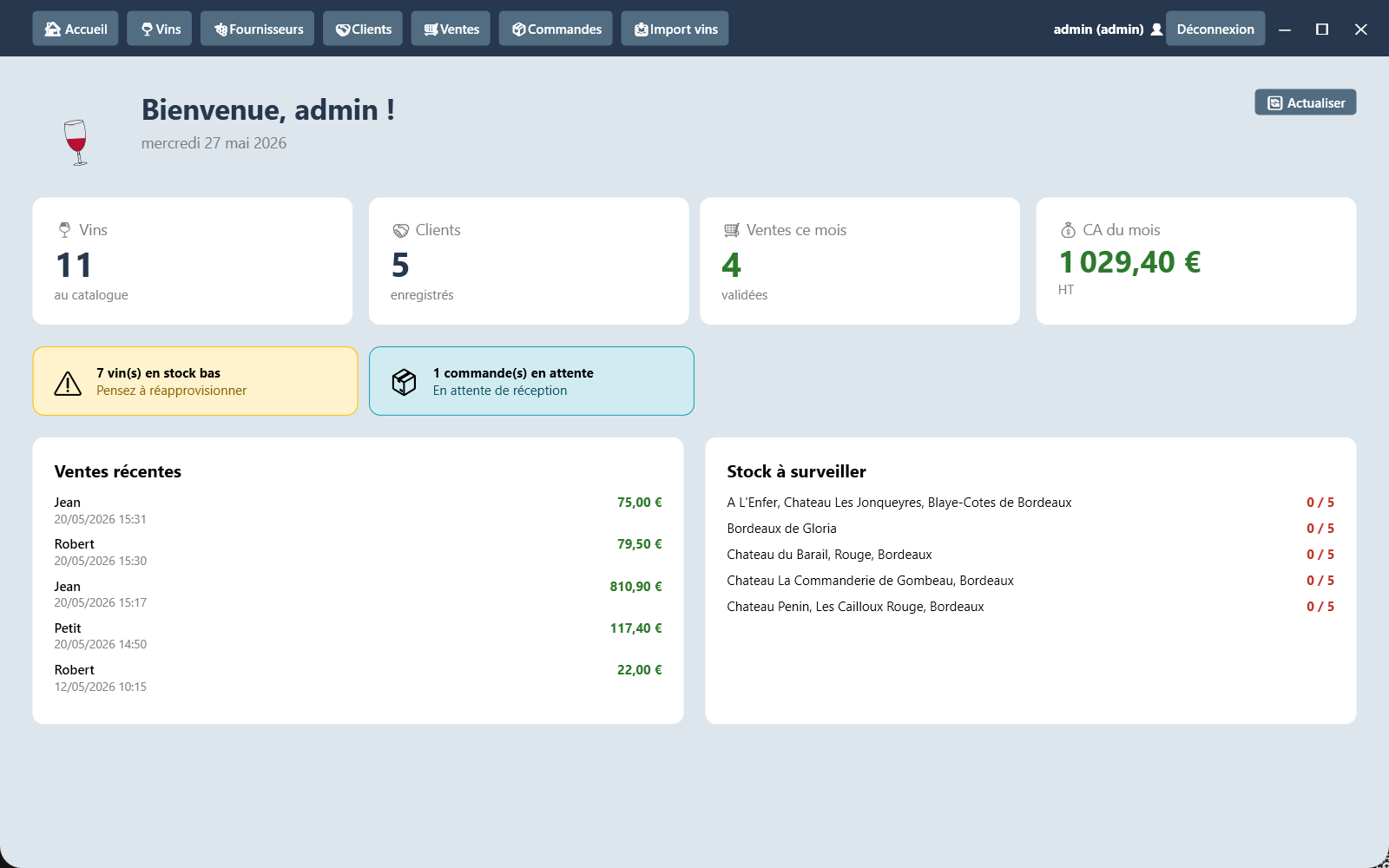The width and height of the screenshot is (1389, 868).
Task: Click the package box icon in pending orders
Action: 404,382
